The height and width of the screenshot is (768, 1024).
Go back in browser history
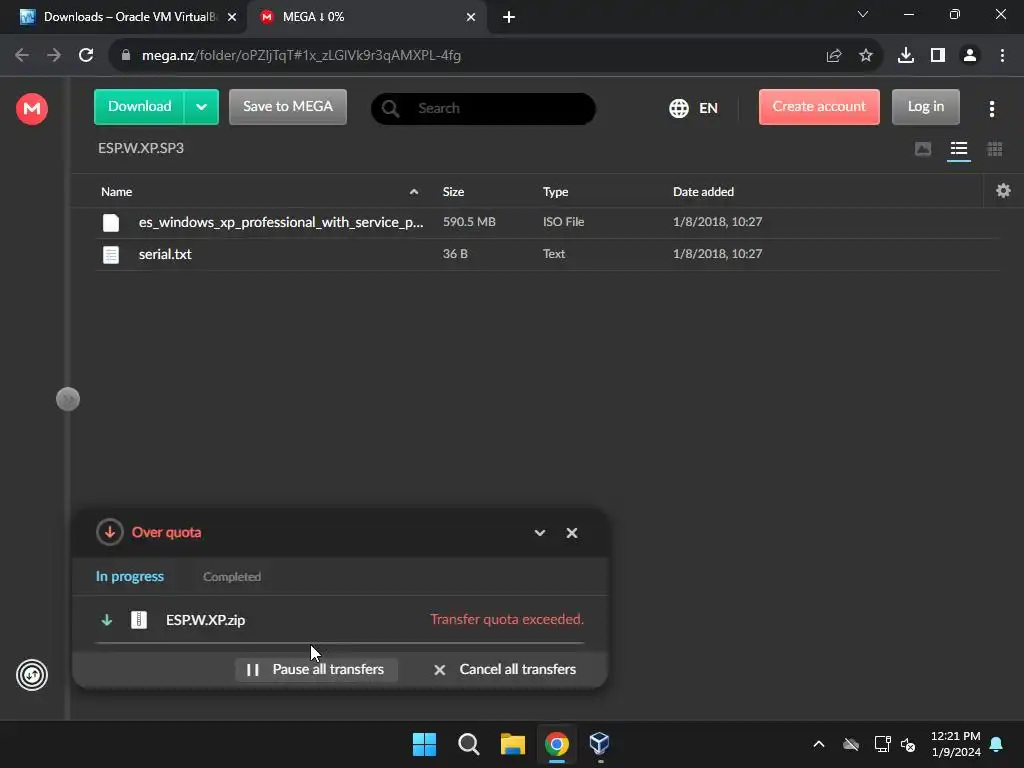[x=22, y=56]
